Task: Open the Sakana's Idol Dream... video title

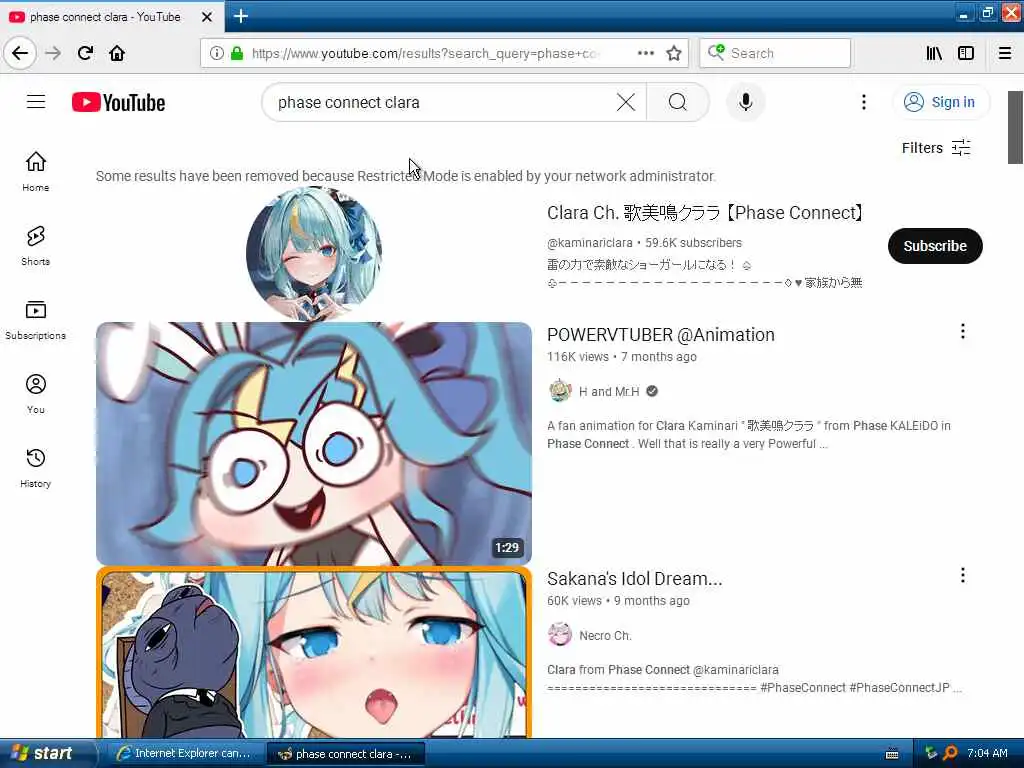Action: (x=635, y=579)
